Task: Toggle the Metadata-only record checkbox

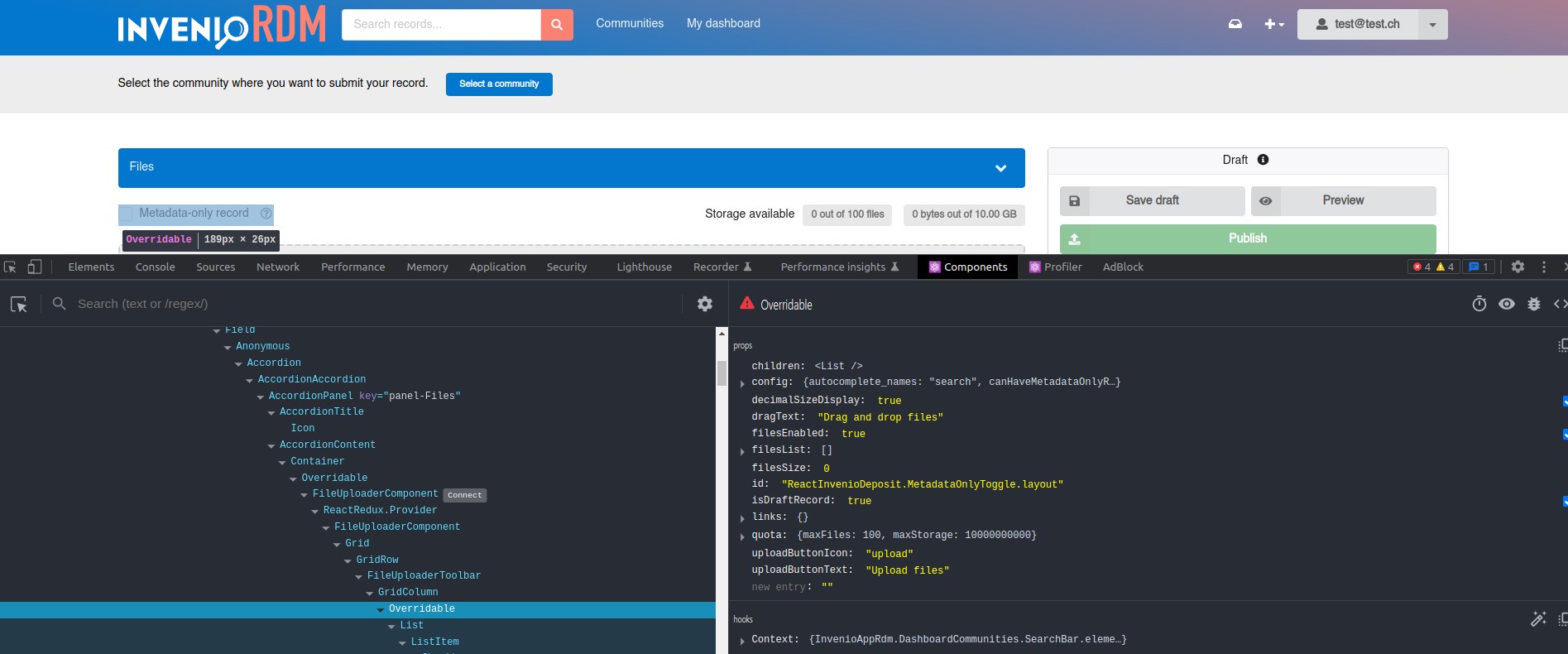Action: coord(127,214)
